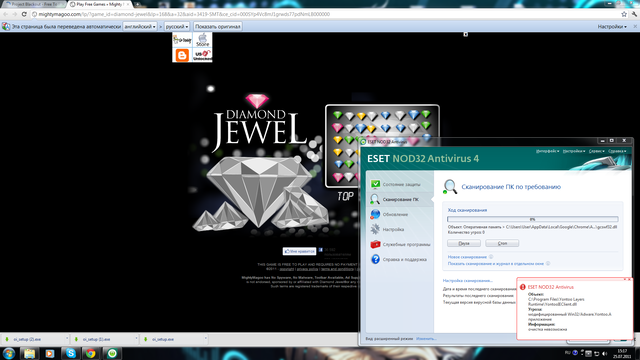Open Интерфейс menu in ESET window

pyautogui.click(x=547, y=151)
